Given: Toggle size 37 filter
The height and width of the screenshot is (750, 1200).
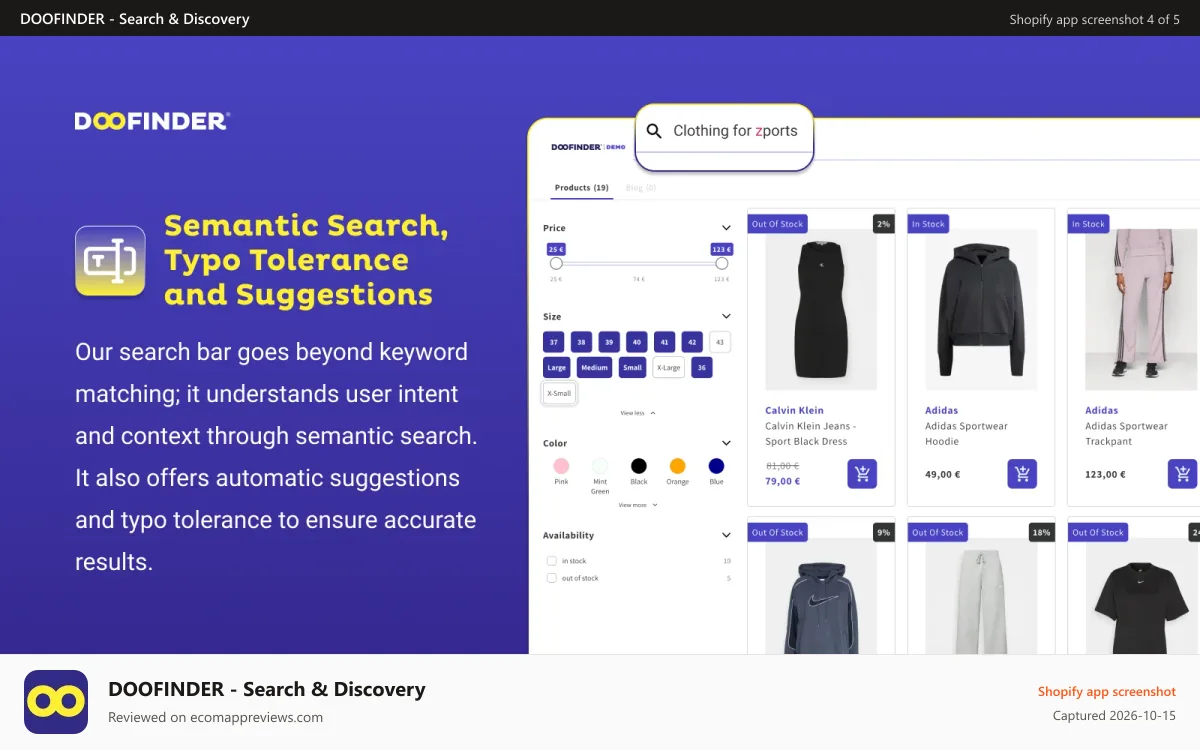Looking at the screenshot, I should click(x=554, y=342).
